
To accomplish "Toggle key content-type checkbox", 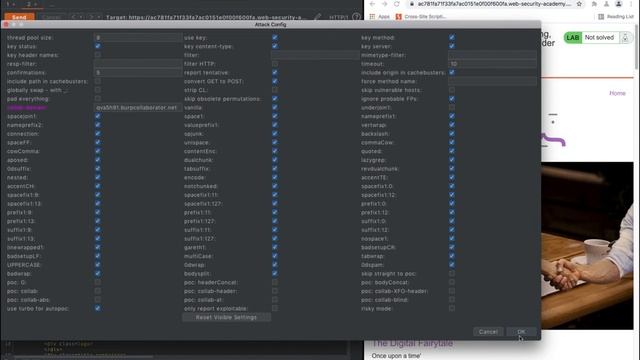I will pyautogui.click(x=275, y=46).
